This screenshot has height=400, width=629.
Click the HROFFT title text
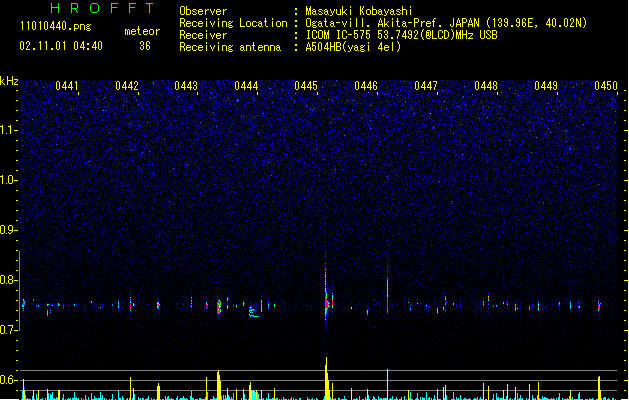(x=103, y=8)
